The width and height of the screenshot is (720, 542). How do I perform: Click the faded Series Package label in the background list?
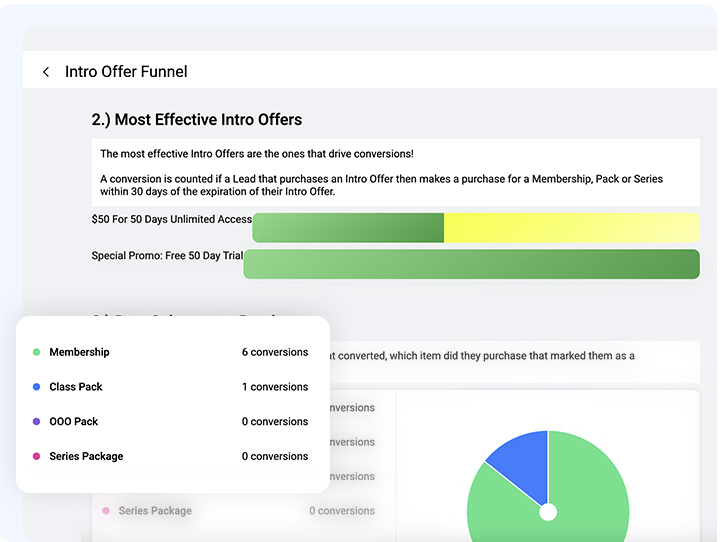coord(155,511)
